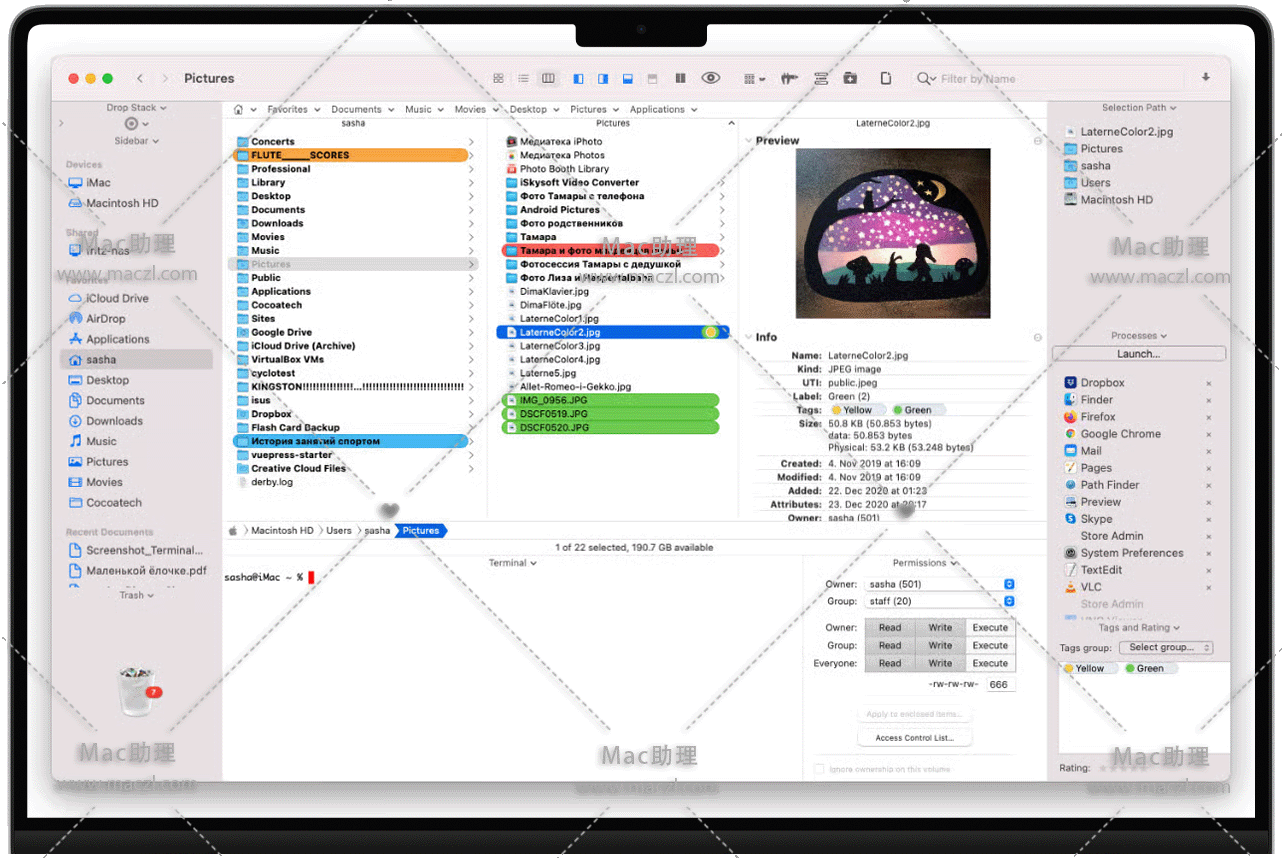Switch to icon view in the toolbar

498,78
